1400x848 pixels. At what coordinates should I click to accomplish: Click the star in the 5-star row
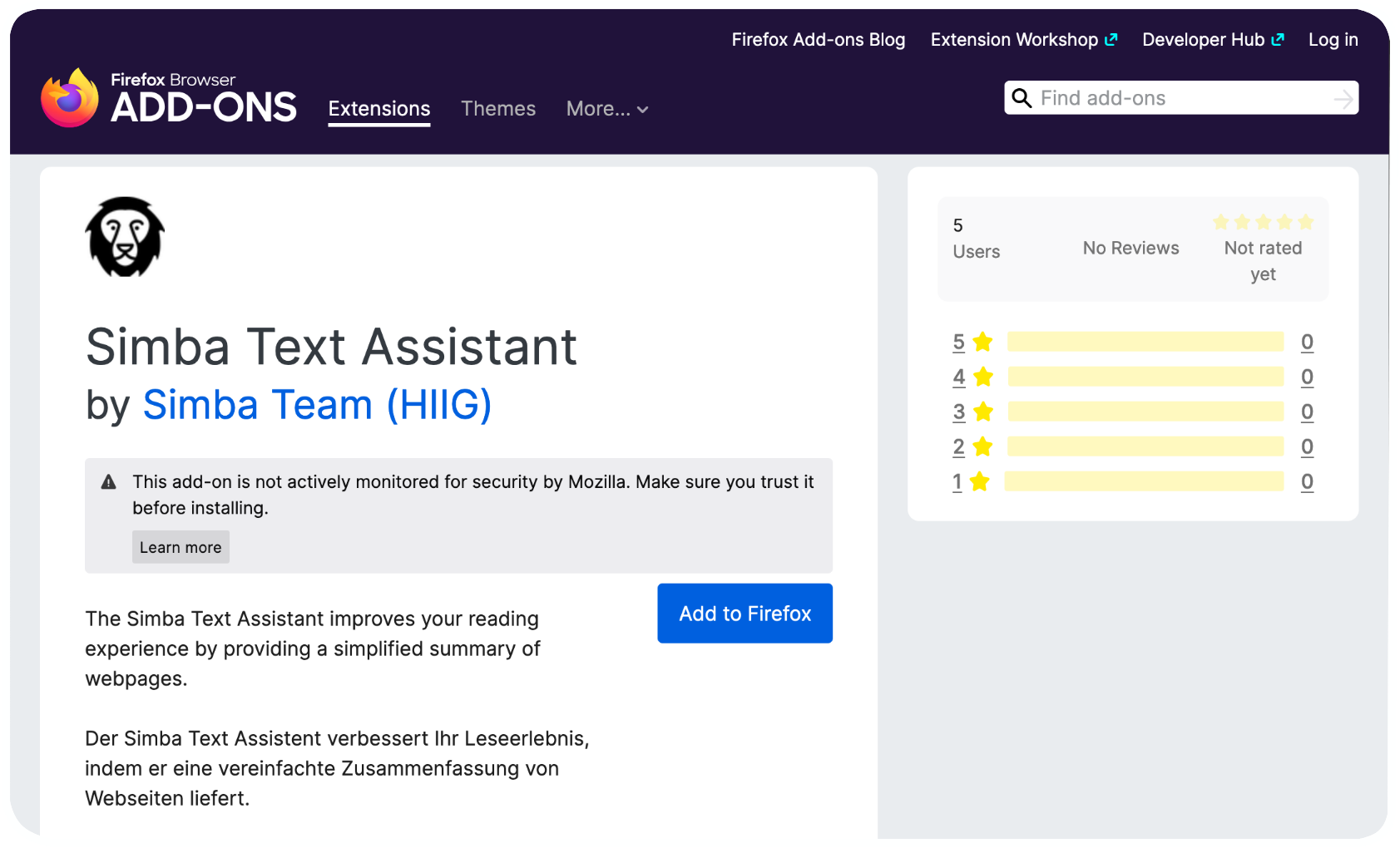pos(982,342)
